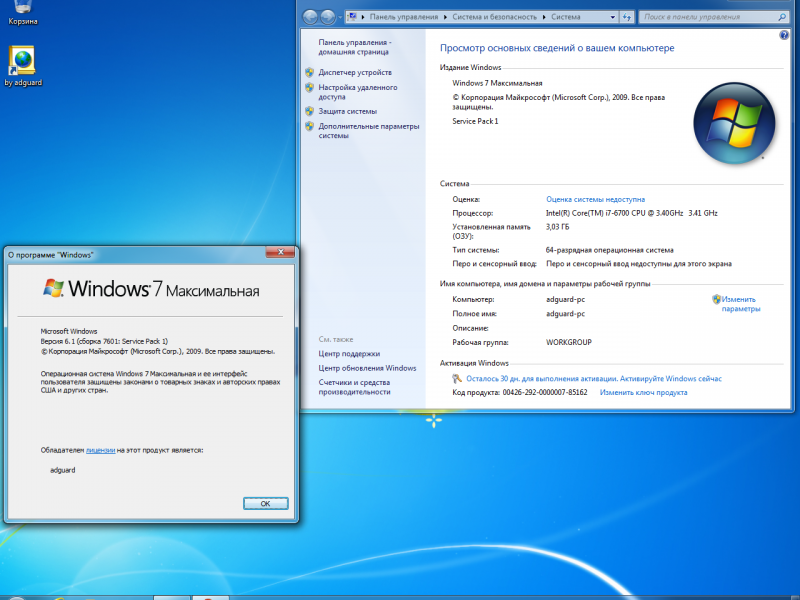This screenshot has height=600, width=800.
Task: Open Защита системы link
Action: point(347,111)
